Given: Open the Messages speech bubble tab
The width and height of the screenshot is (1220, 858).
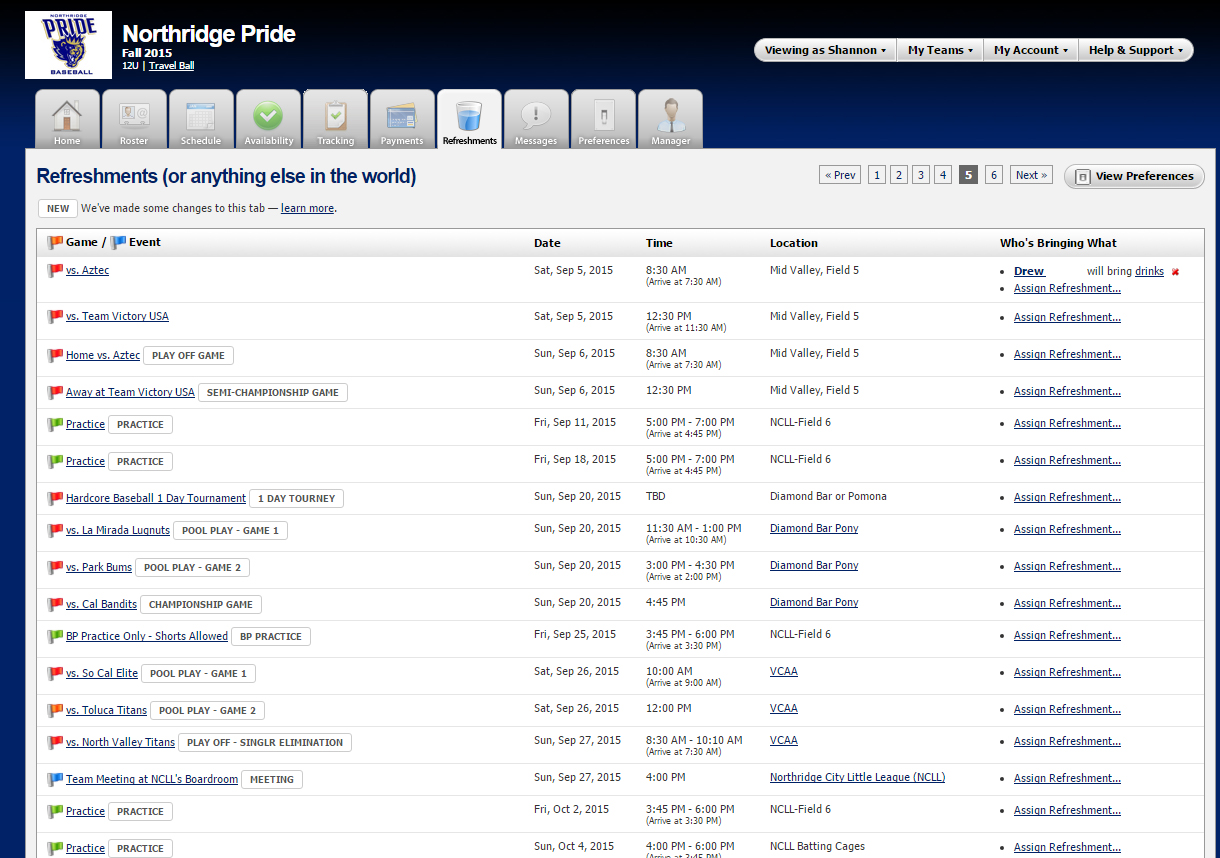Looking at the screenshot, I should click(x=536, y=119).
